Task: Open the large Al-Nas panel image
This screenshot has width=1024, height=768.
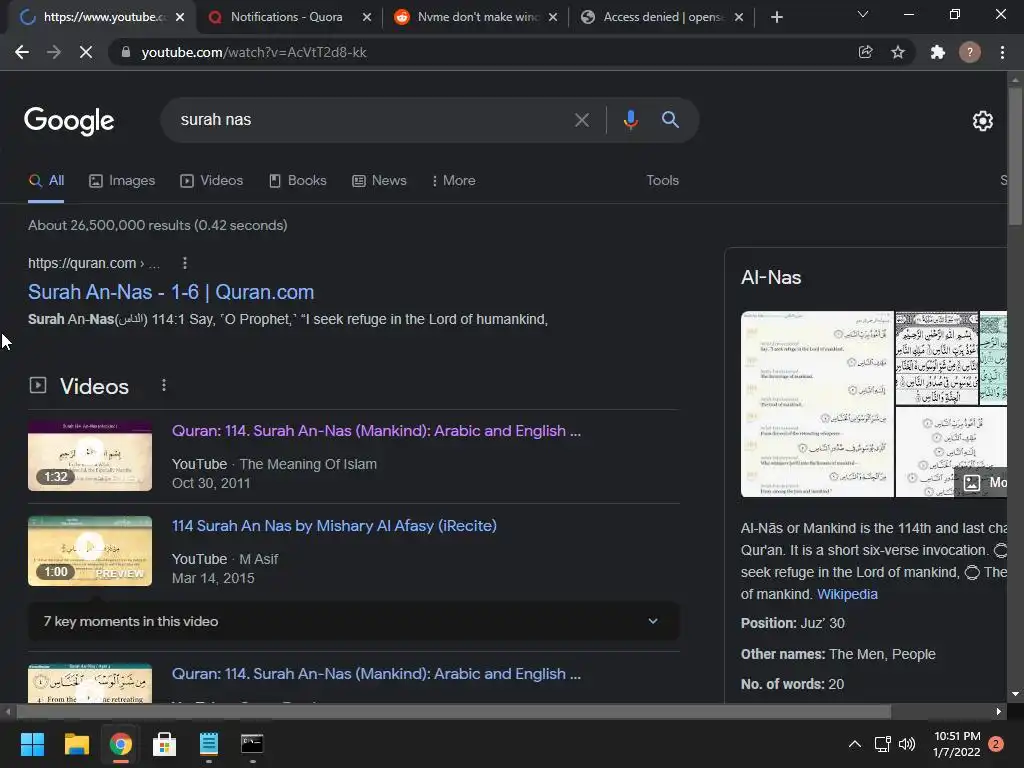Action: click(817, 404)
